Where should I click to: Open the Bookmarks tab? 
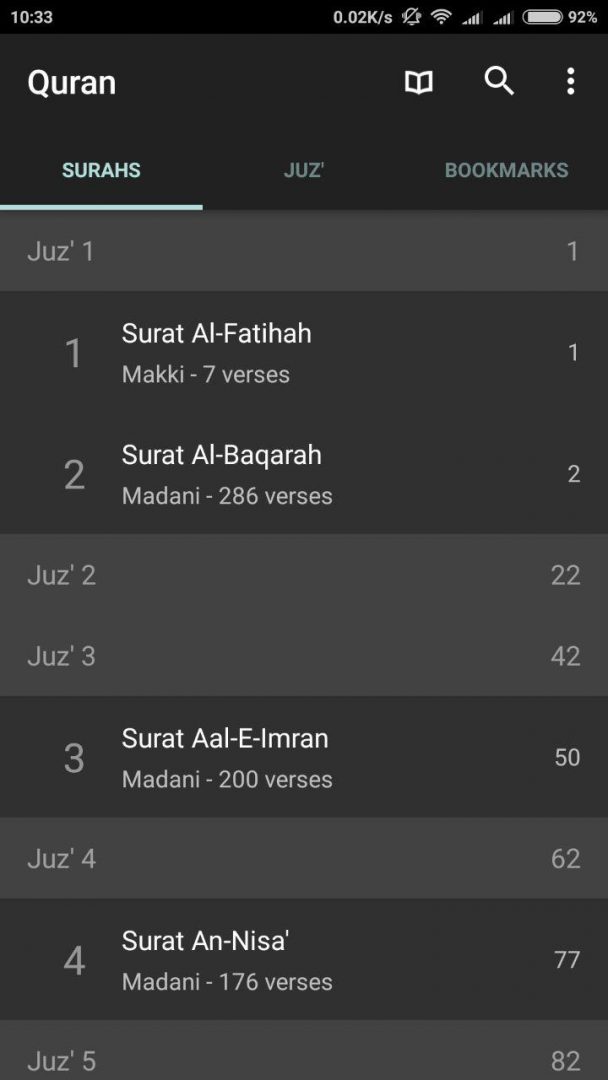(506, 170)
